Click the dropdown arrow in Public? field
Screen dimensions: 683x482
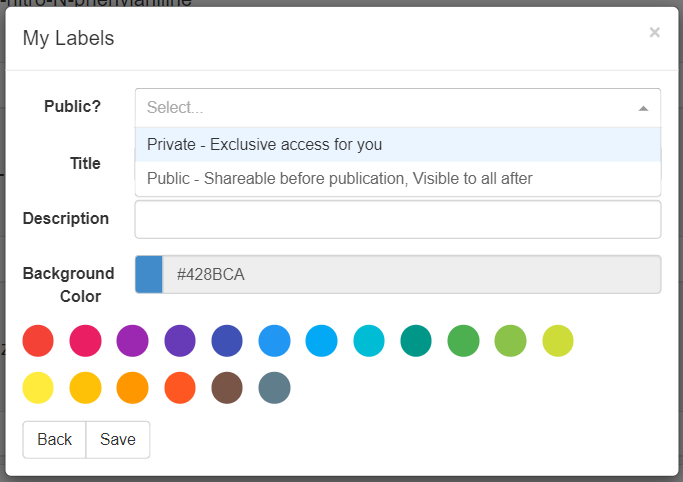643,108
